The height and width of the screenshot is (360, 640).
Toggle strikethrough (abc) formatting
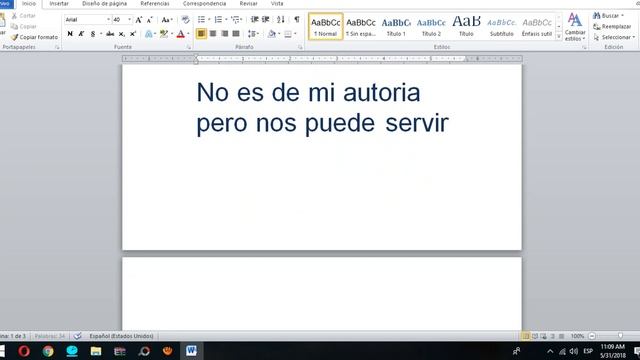tap(110, 34)
